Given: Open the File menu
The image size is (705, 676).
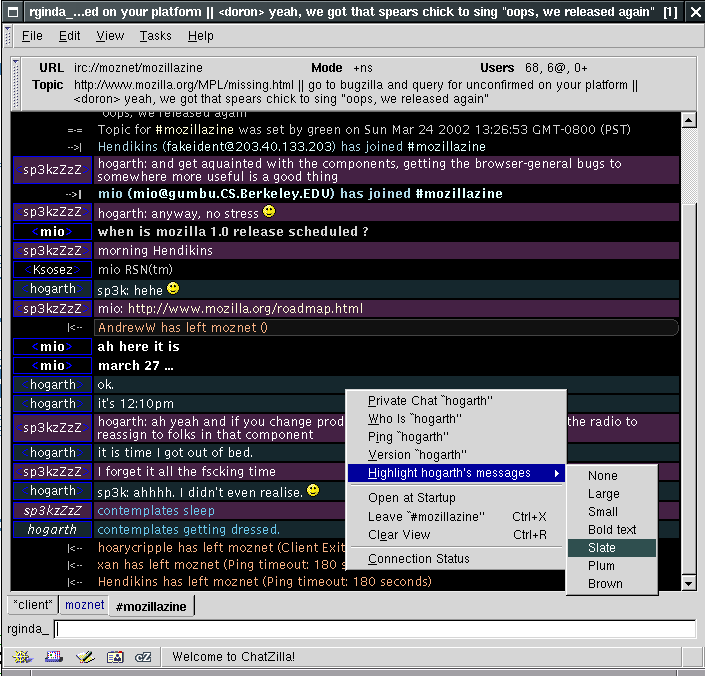Looking at the screenshot, I should [32, 36].
